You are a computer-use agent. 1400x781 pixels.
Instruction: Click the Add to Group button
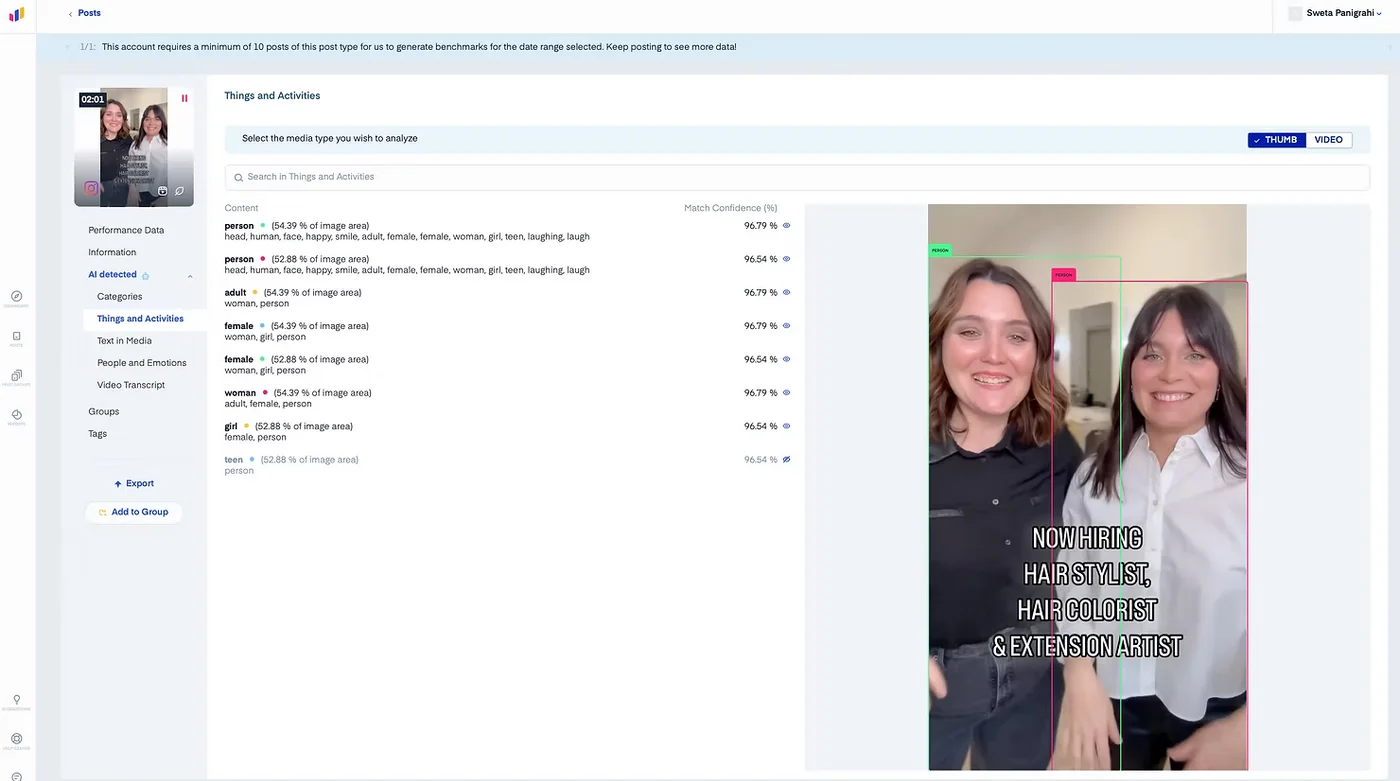tap(134, 512)
